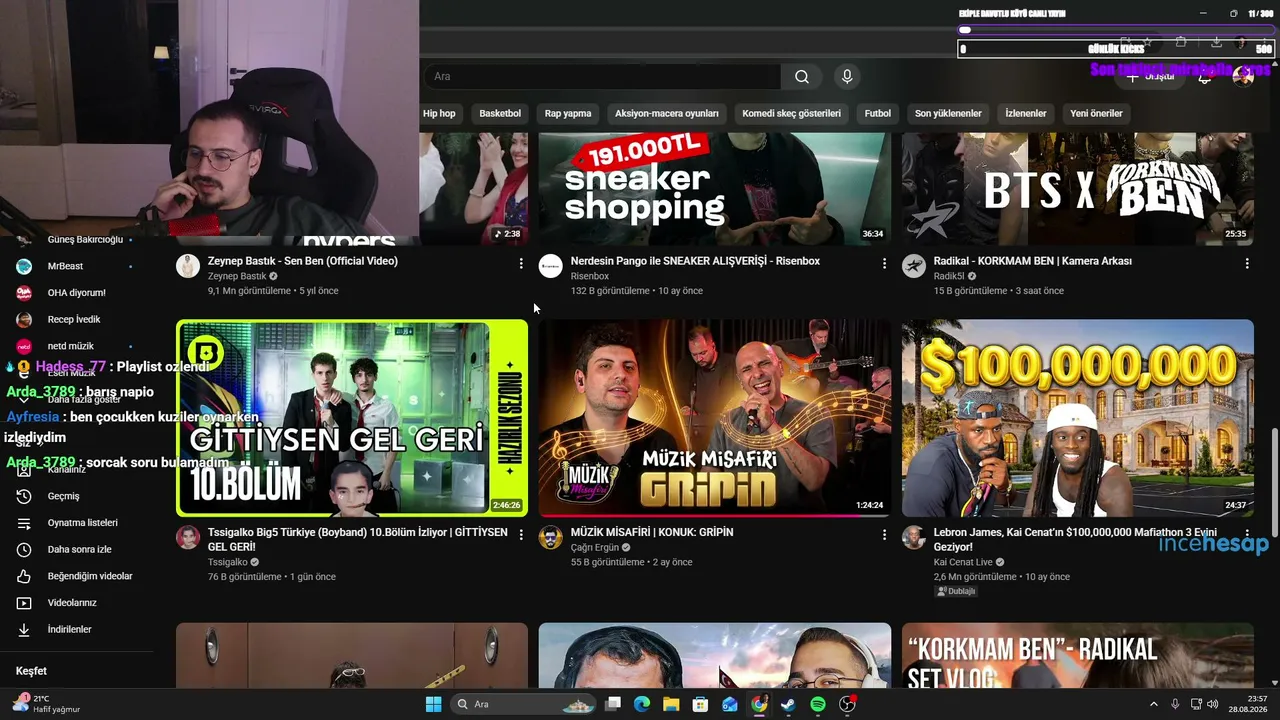
Task: Open Microsoft Store from the taskbar
Action: [700, 704]
